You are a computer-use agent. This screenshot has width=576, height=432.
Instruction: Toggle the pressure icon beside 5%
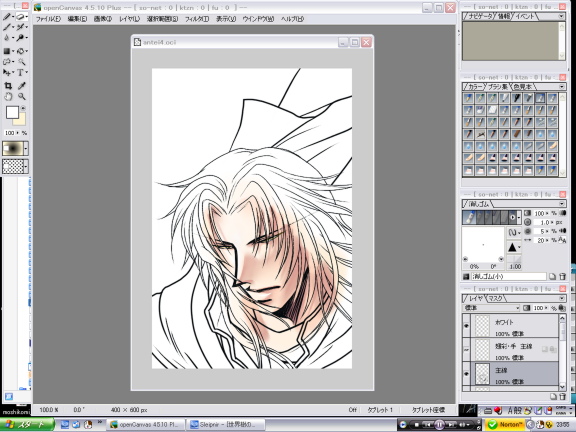[562, 231]
